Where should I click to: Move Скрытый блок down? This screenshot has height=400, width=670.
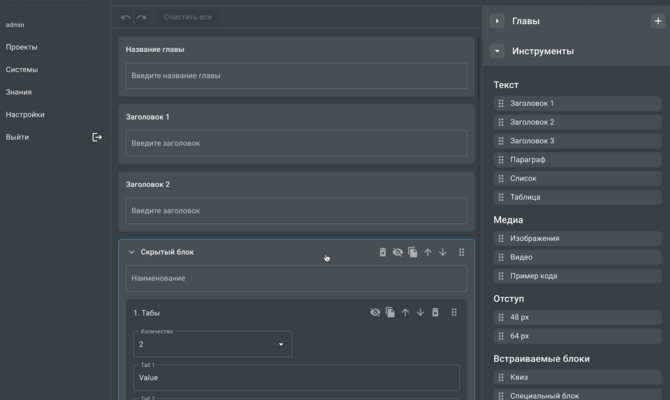(x=443, y=252)
